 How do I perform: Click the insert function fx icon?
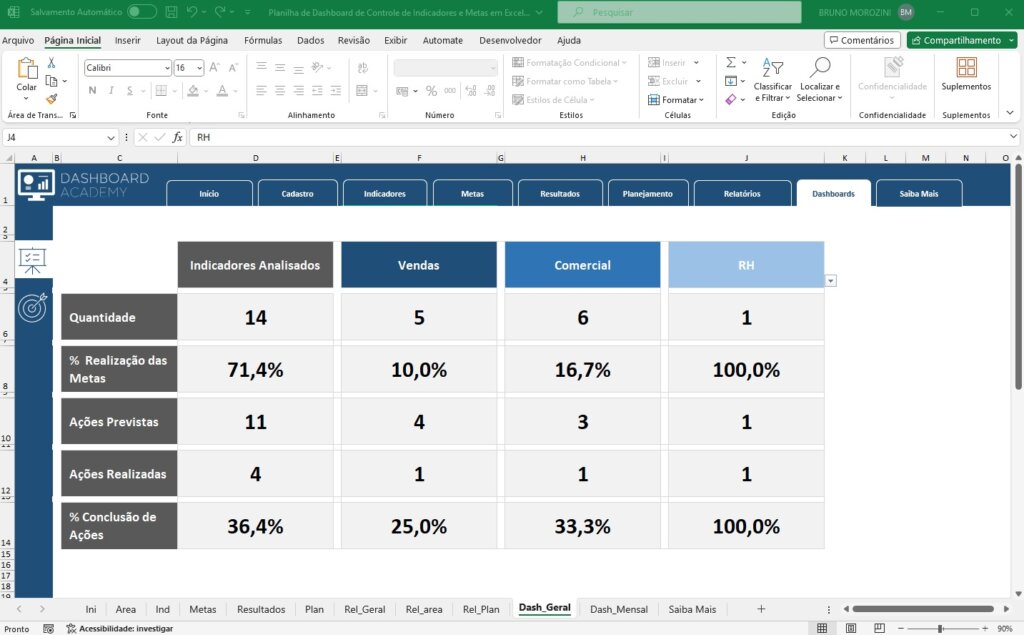[177, 137]
